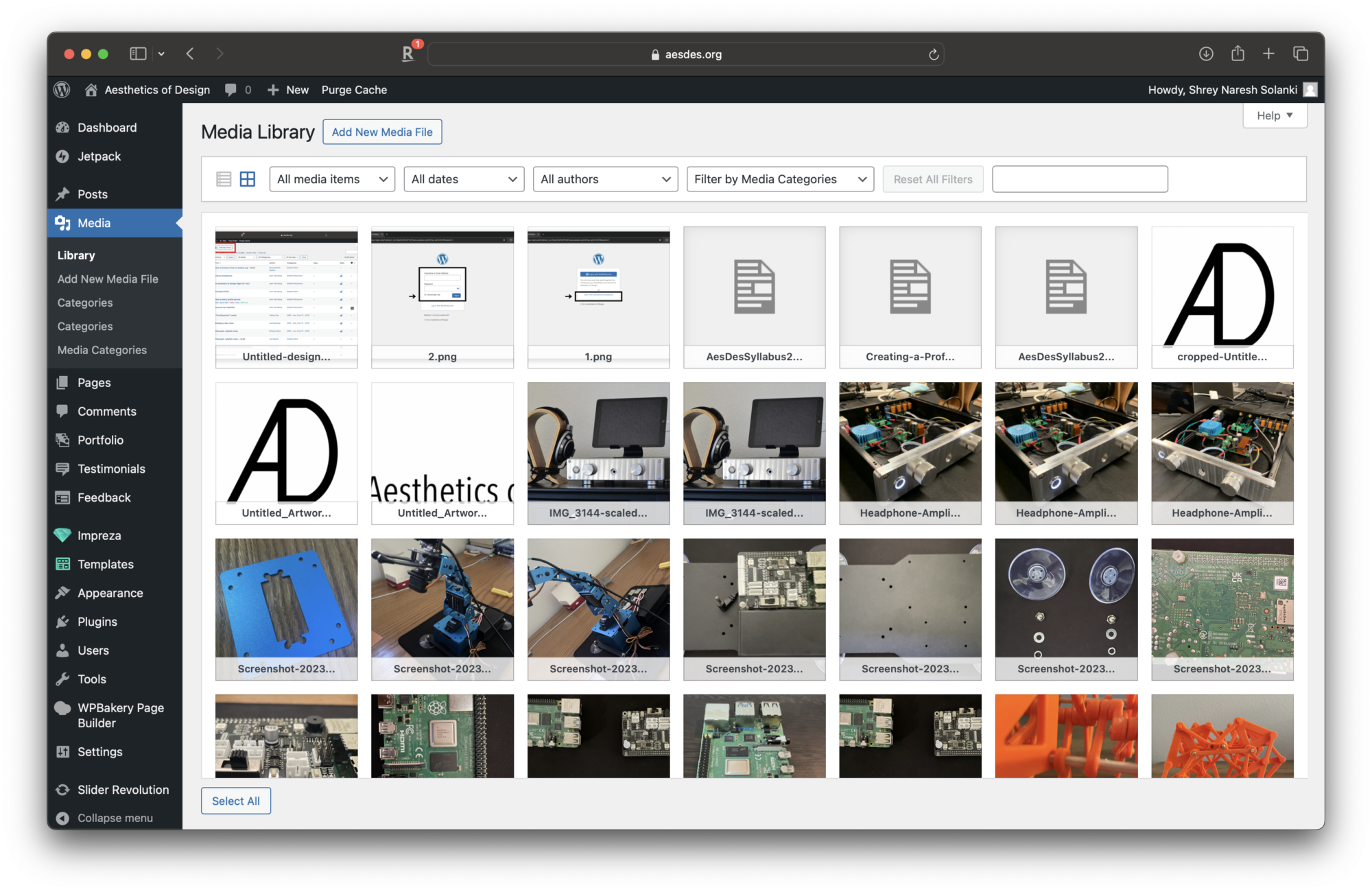1372x892 pixels.
Task: Open the All media items dropdown
Action: 332,179
